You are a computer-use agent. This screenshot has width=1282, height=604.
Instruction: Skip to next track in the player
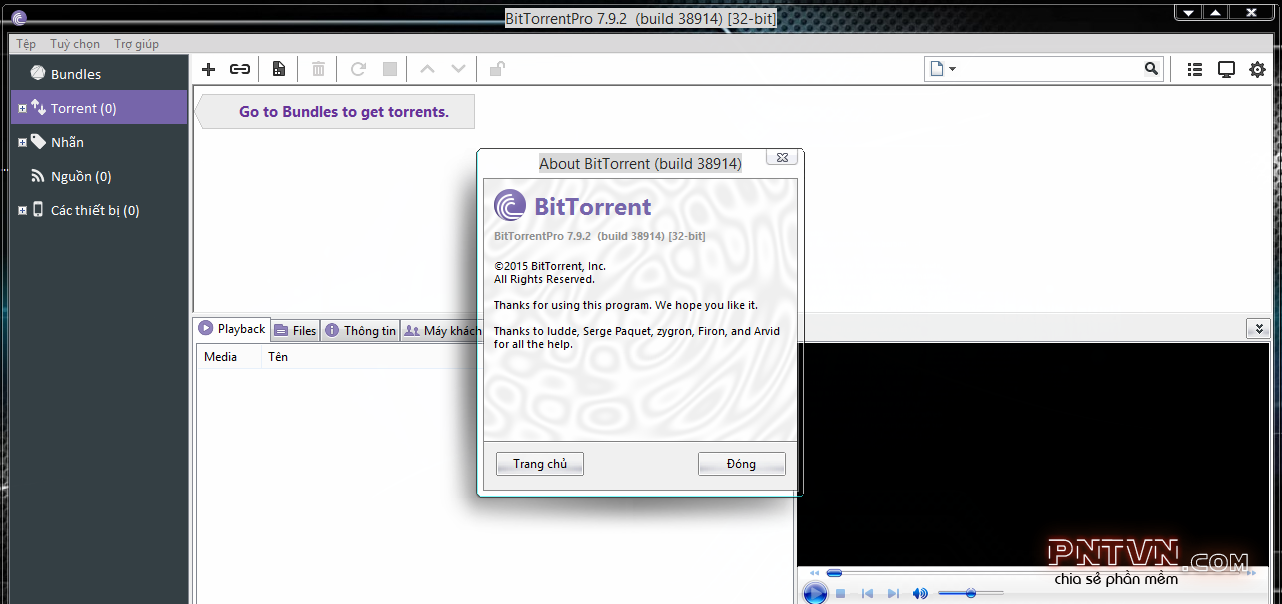[893, 594]
